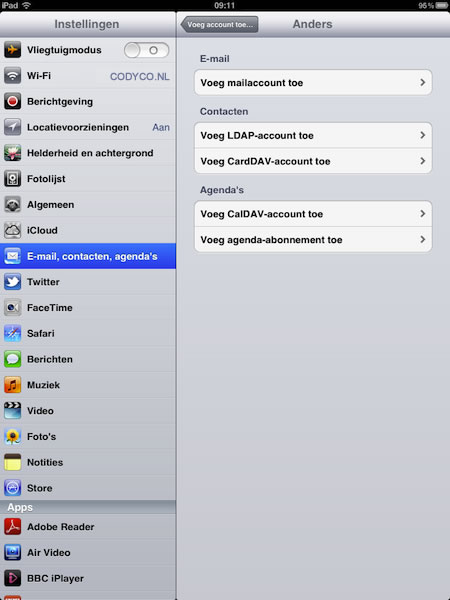This screenshot has width=450, height=600.
Task: Open Locatievoorzieningen showing Aan
Action: click(88, 127)
